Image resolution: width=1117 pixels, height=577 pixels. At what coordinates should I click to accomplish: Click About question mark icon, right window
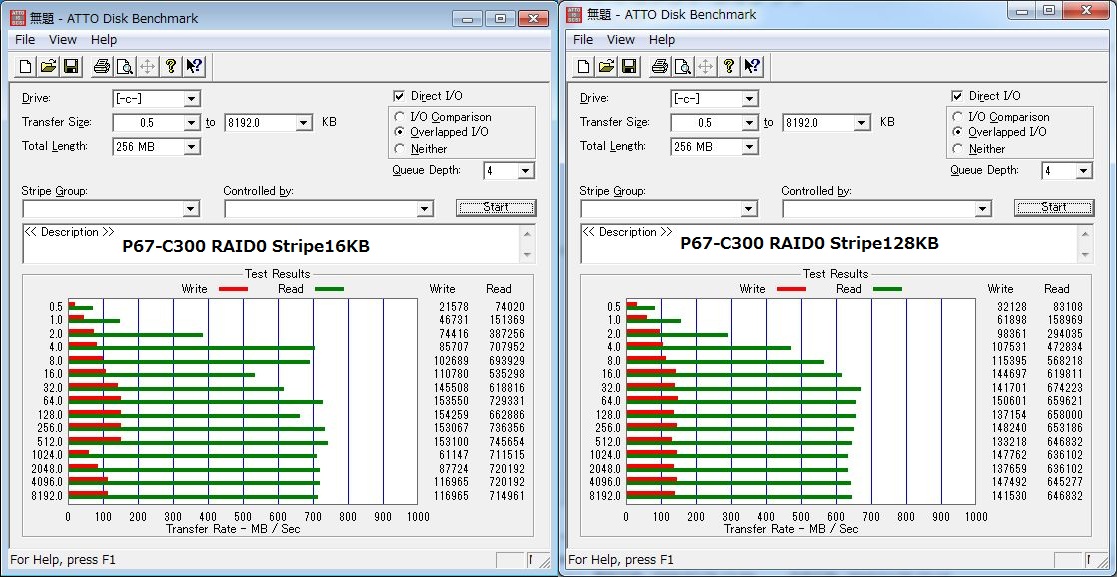click(x=729, y=67)
